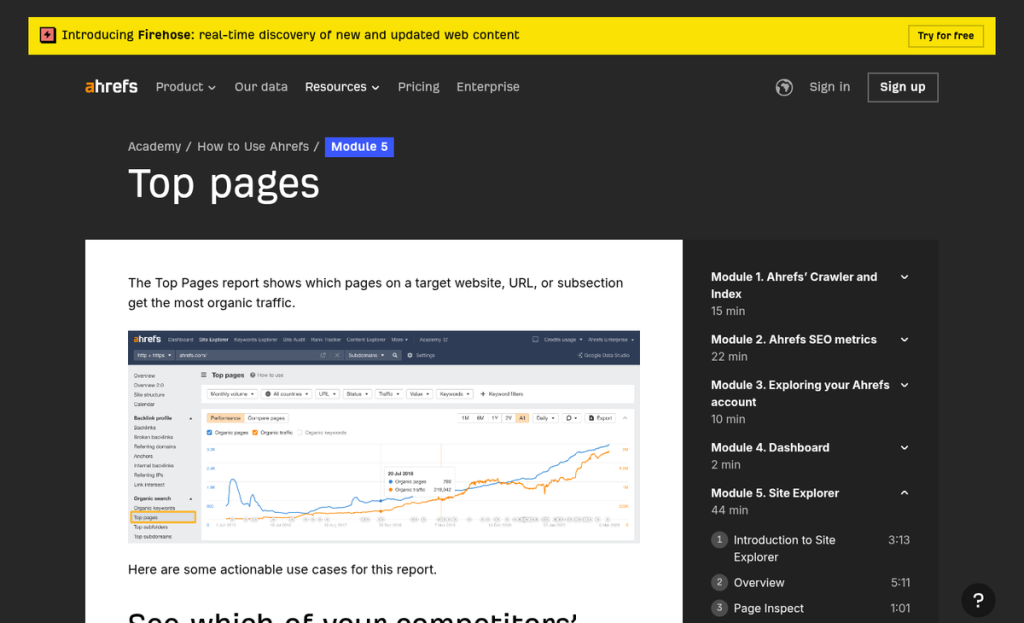This screenshot has width=1024, height=623.
Task: Open the help question-mark bubble
Action: pos(978,600)
